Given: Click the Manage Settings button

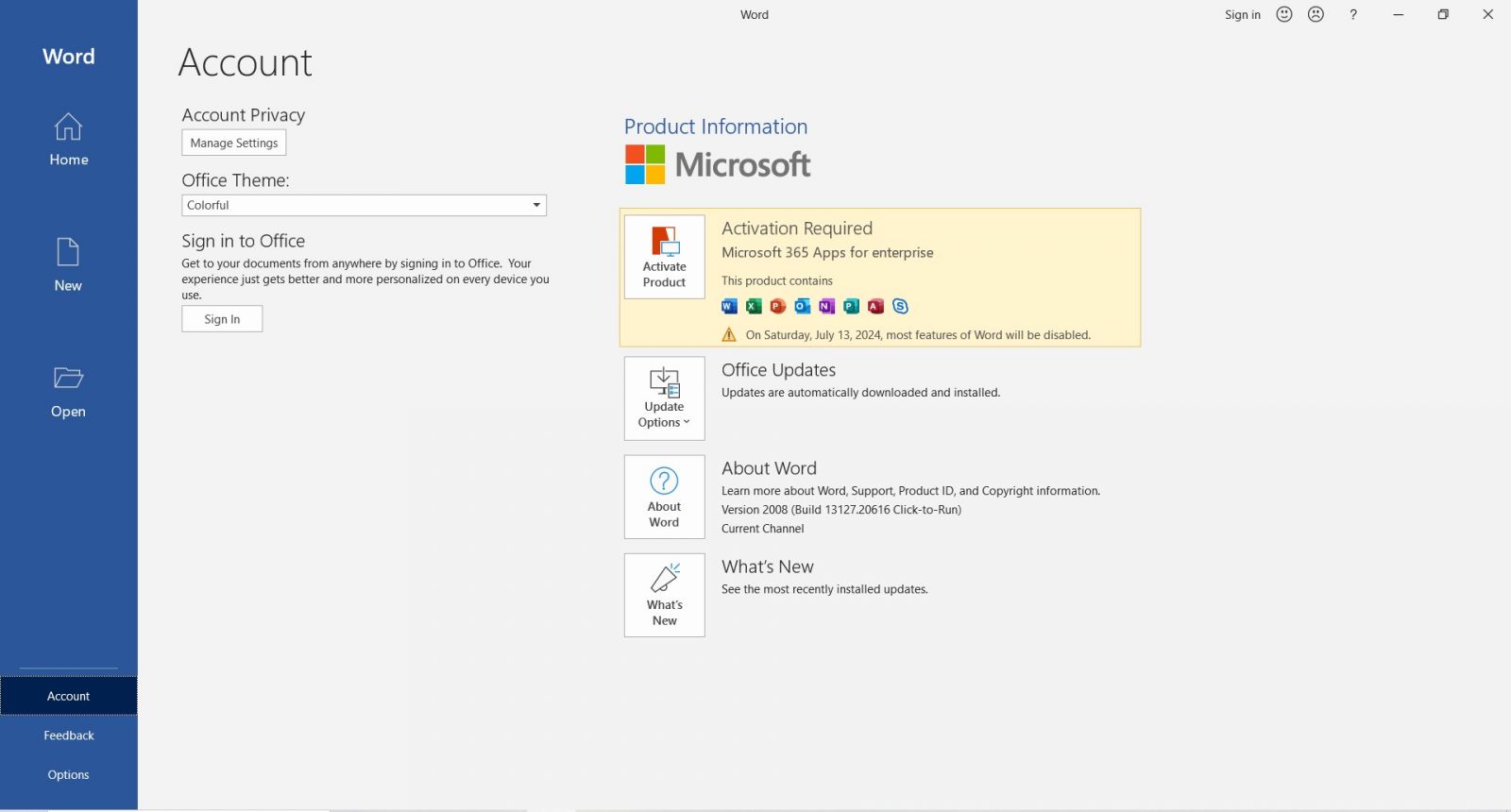Looking at the screenshot, I should [233, 143].
